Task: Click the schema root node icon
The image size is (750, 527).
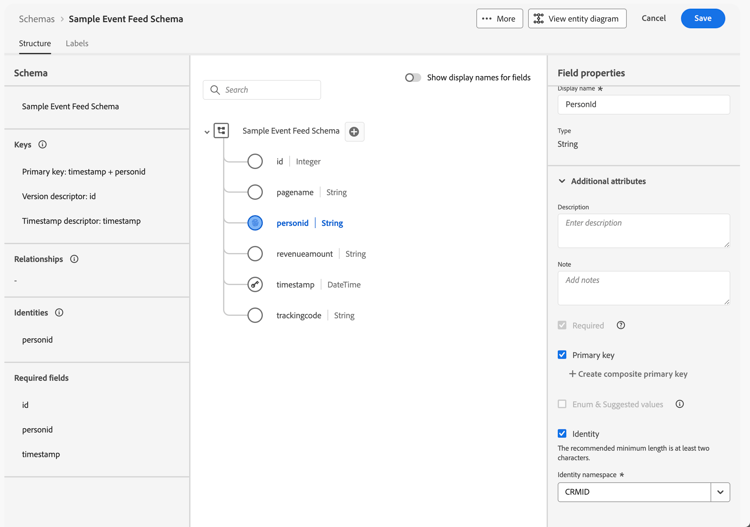Action: pyautogui.click(x=222, y=131)
